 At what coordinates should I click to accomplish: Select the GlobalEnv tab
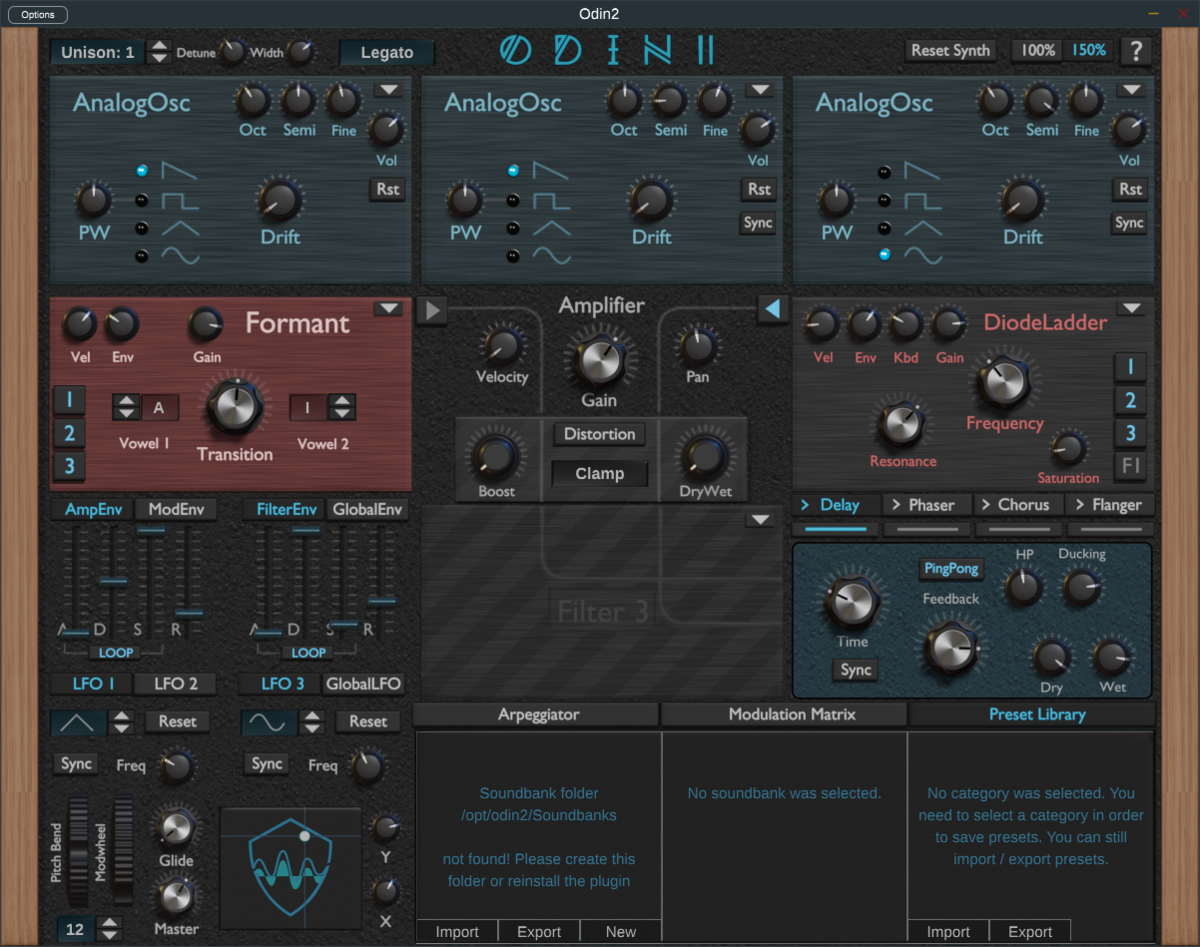click(x=367, y=509)
